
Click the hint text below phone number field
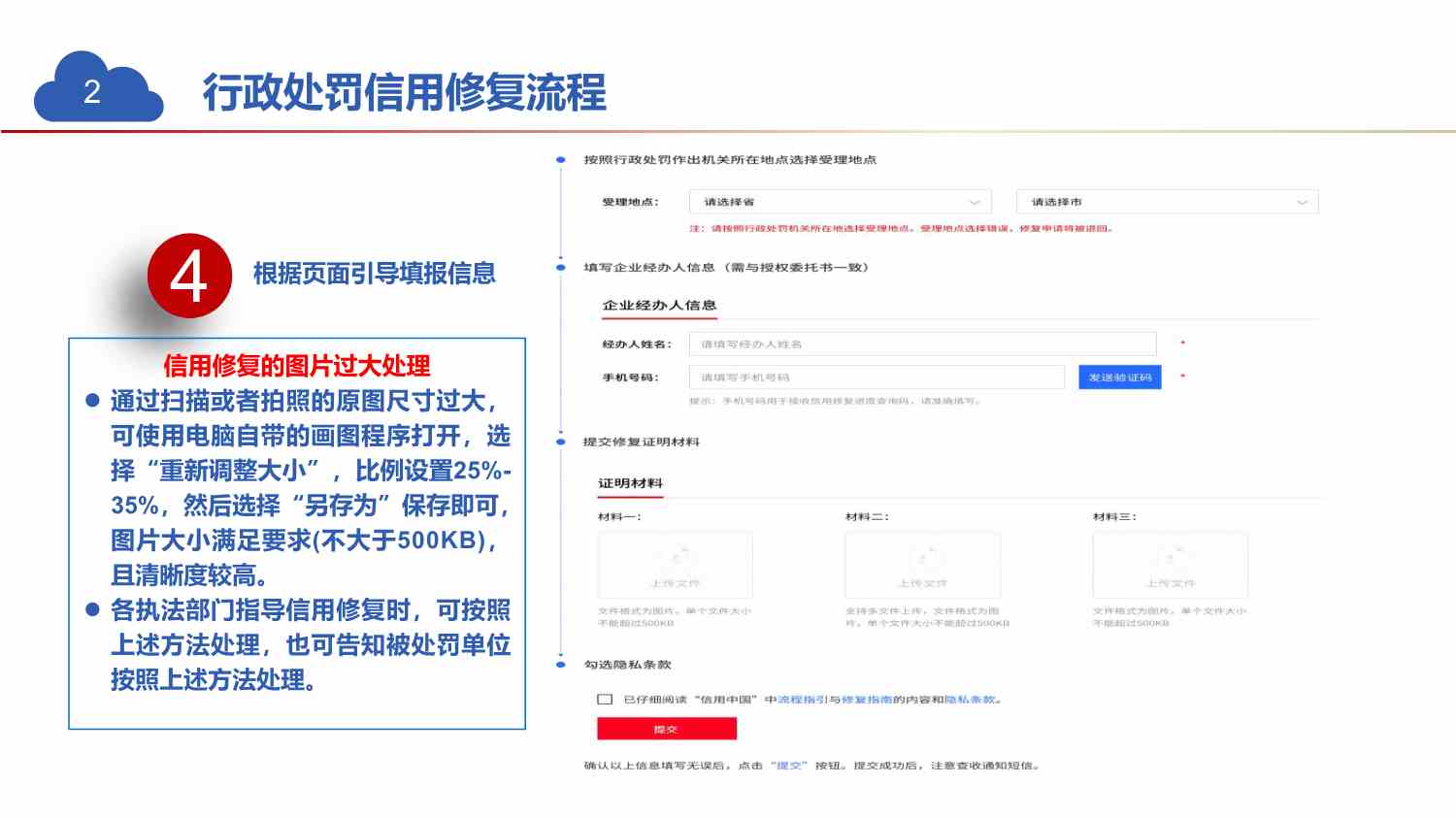835,401
